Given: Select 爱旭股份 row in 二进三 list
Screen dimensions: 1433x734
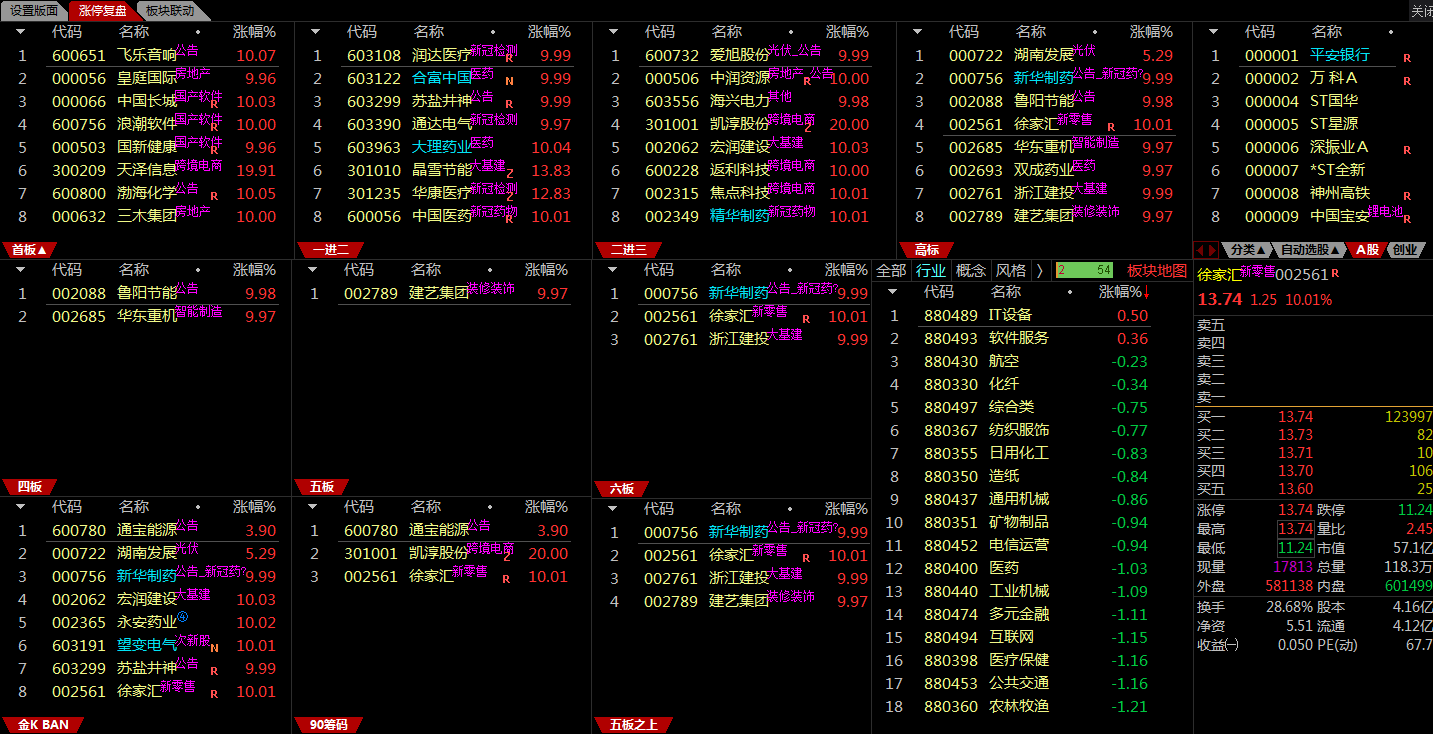Looking at the screenshot, I should (x=742, y=55).
